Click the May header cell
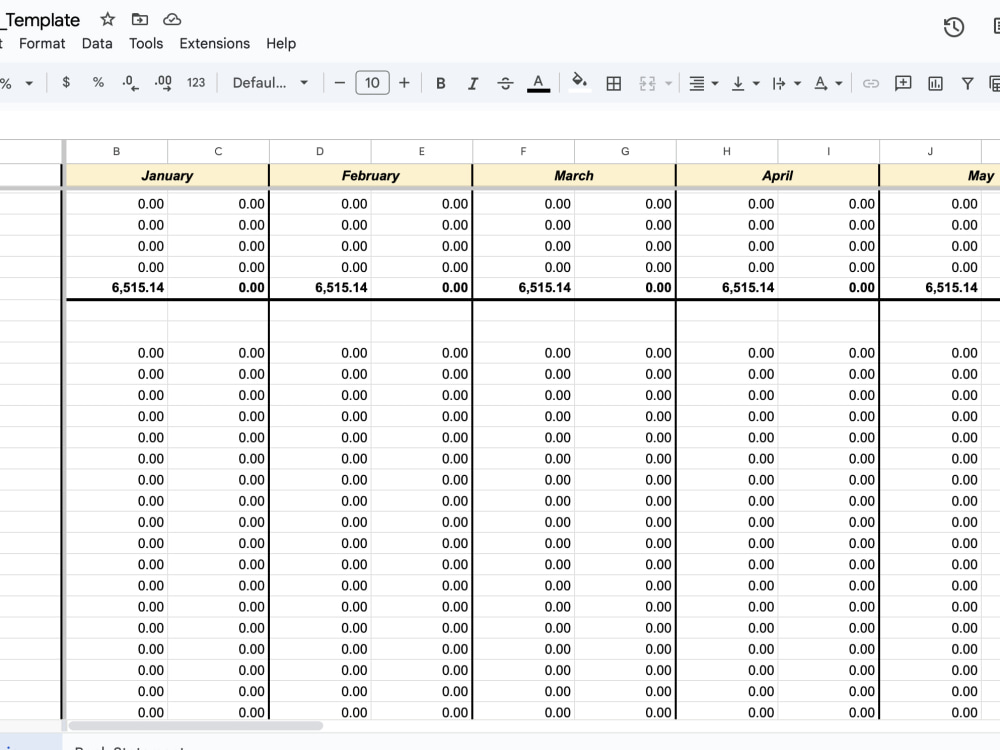 (x=940, y=175)
